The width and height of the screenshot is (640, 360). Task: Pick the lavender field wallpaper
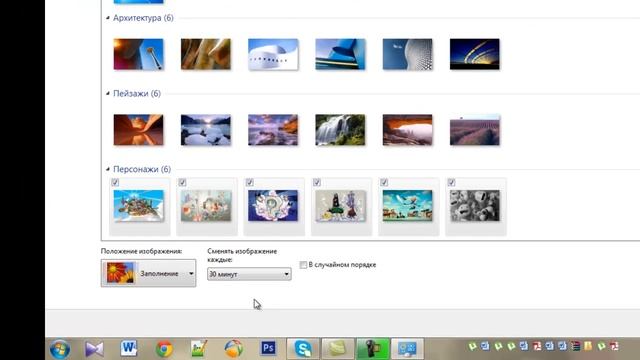pyautogui.click(x=475, y=130)
